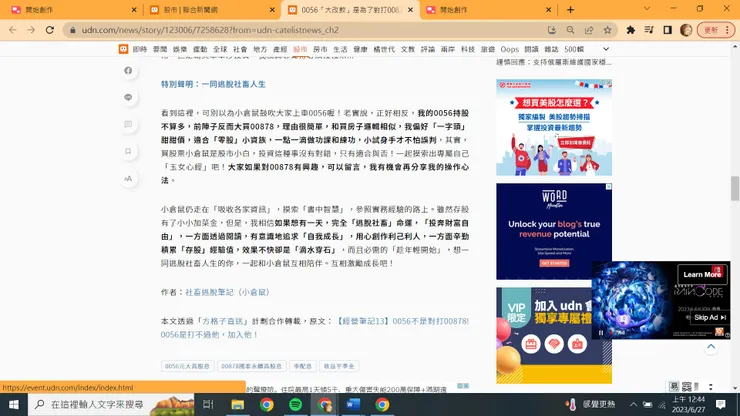Viewport: 740px width, 416px height.
Task: Open the site lock info icon
Action: 73,30
